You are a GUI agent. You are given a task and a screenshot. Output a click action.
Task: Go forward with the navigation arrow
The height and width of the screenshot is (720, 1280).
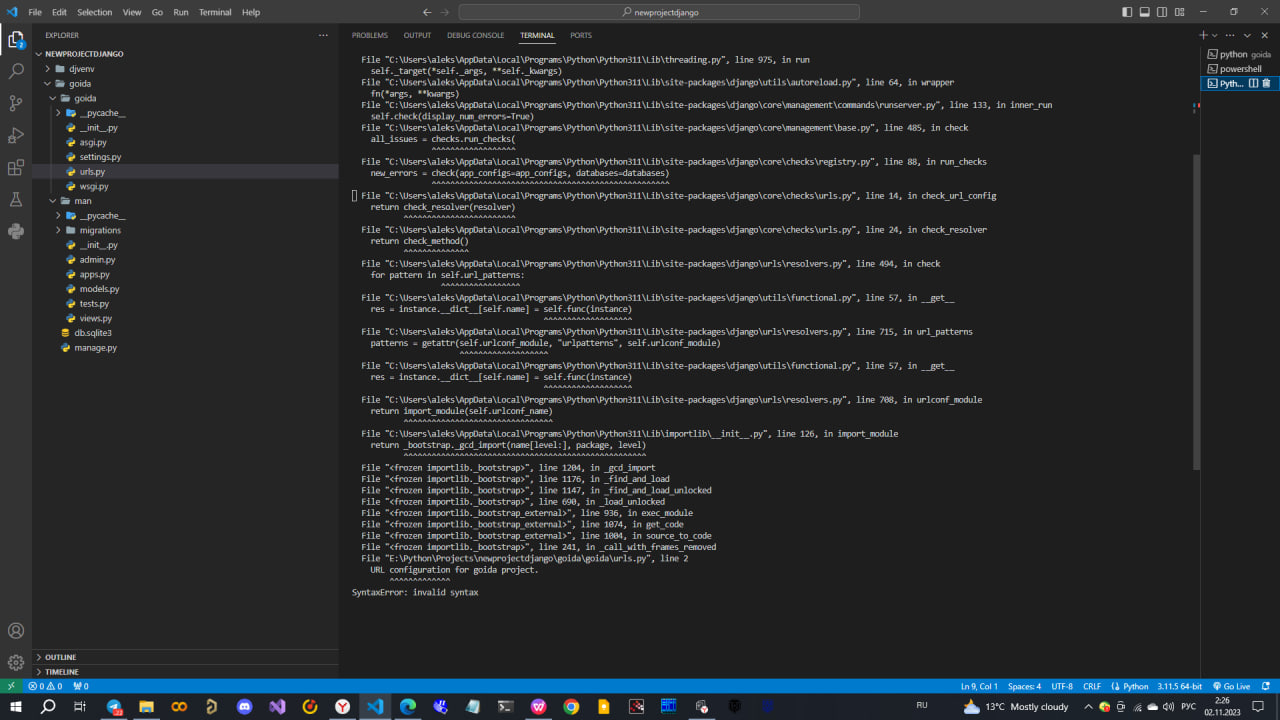(x=447, y=12)
